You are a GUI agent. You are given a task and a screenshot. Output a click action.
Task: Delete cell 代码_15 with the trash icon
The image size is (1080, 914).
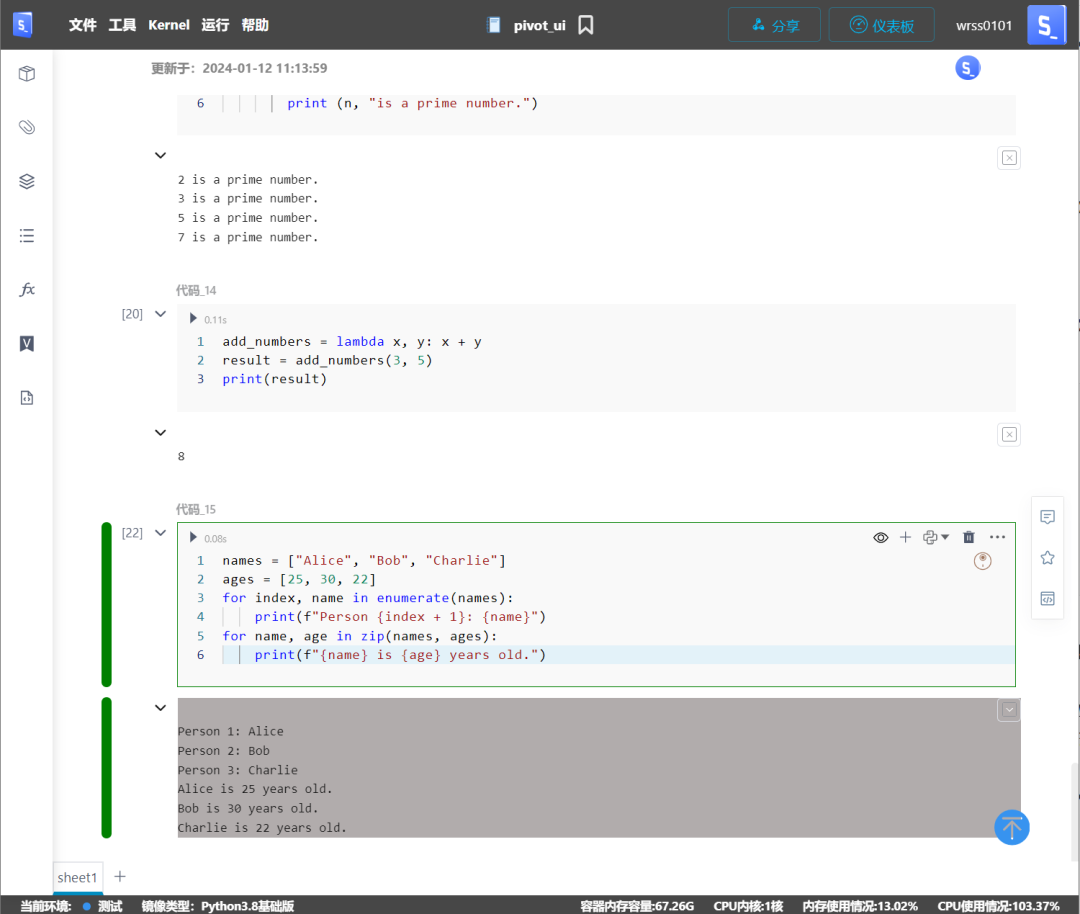click(x=968, y=537)
